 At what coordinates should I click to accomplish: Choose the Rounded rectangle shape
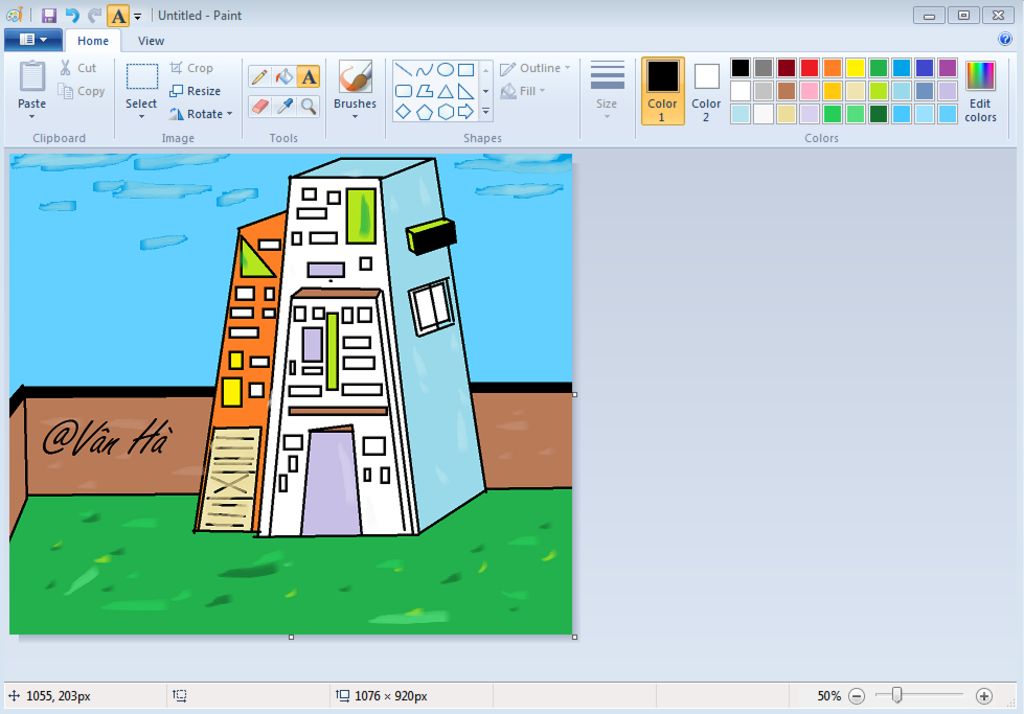tap(404, 91)
